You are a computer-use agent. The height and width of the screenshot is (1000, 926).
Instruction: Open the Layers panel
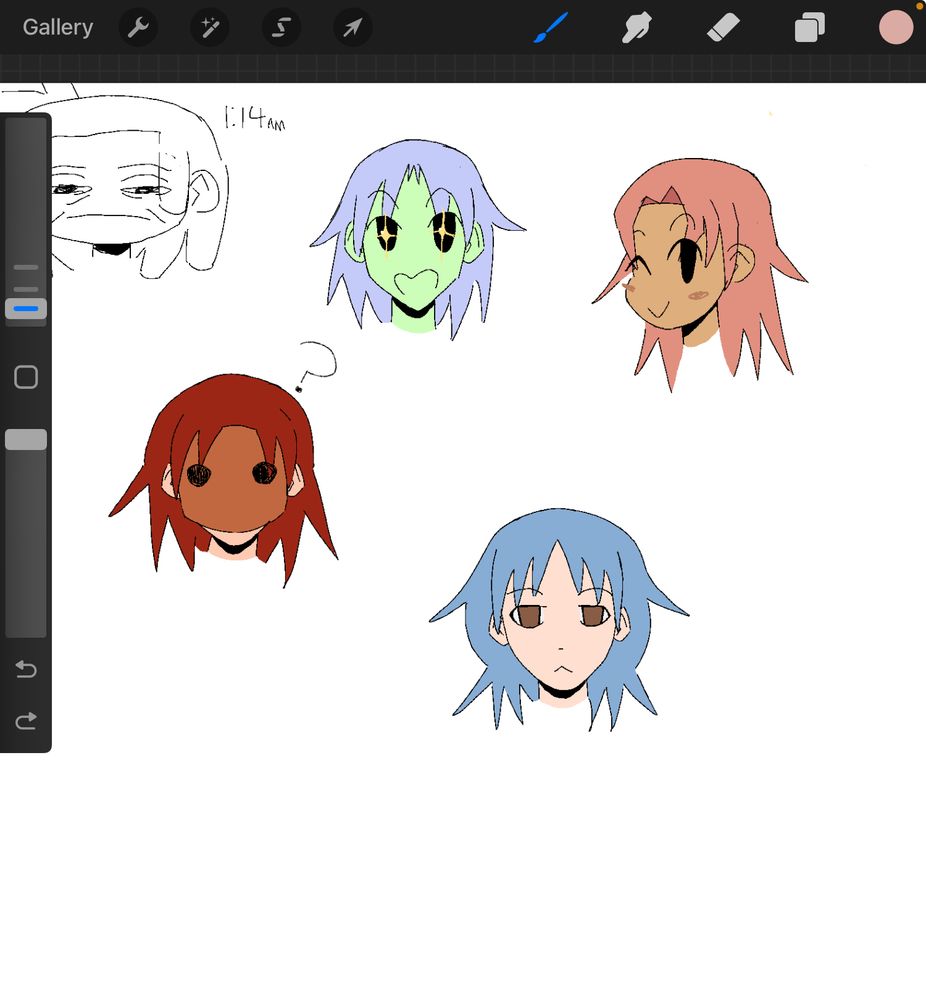pyautogui.click(x=809, y=27)
